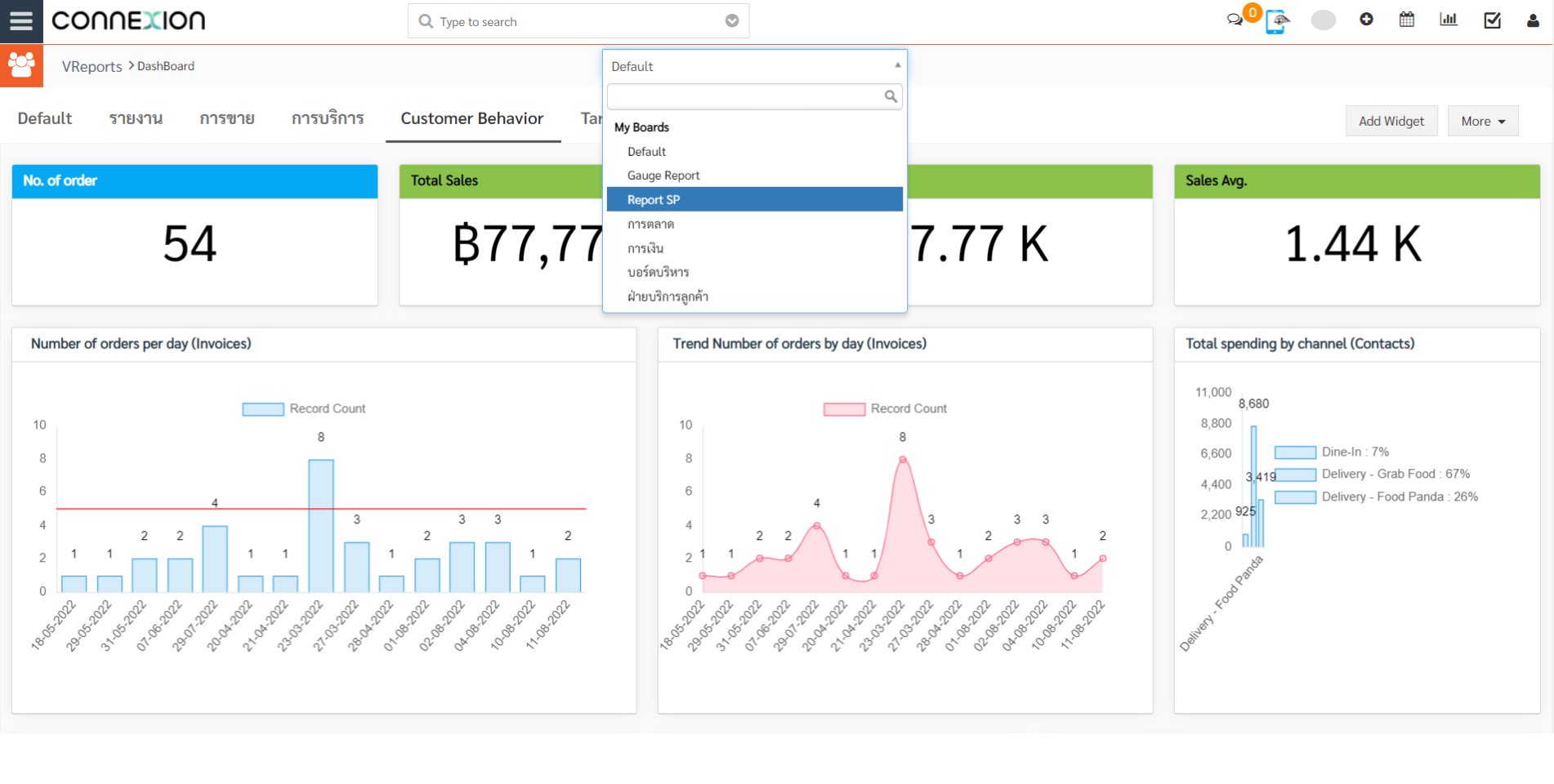Go to VReports breadcrumb link

pos(92,66)
